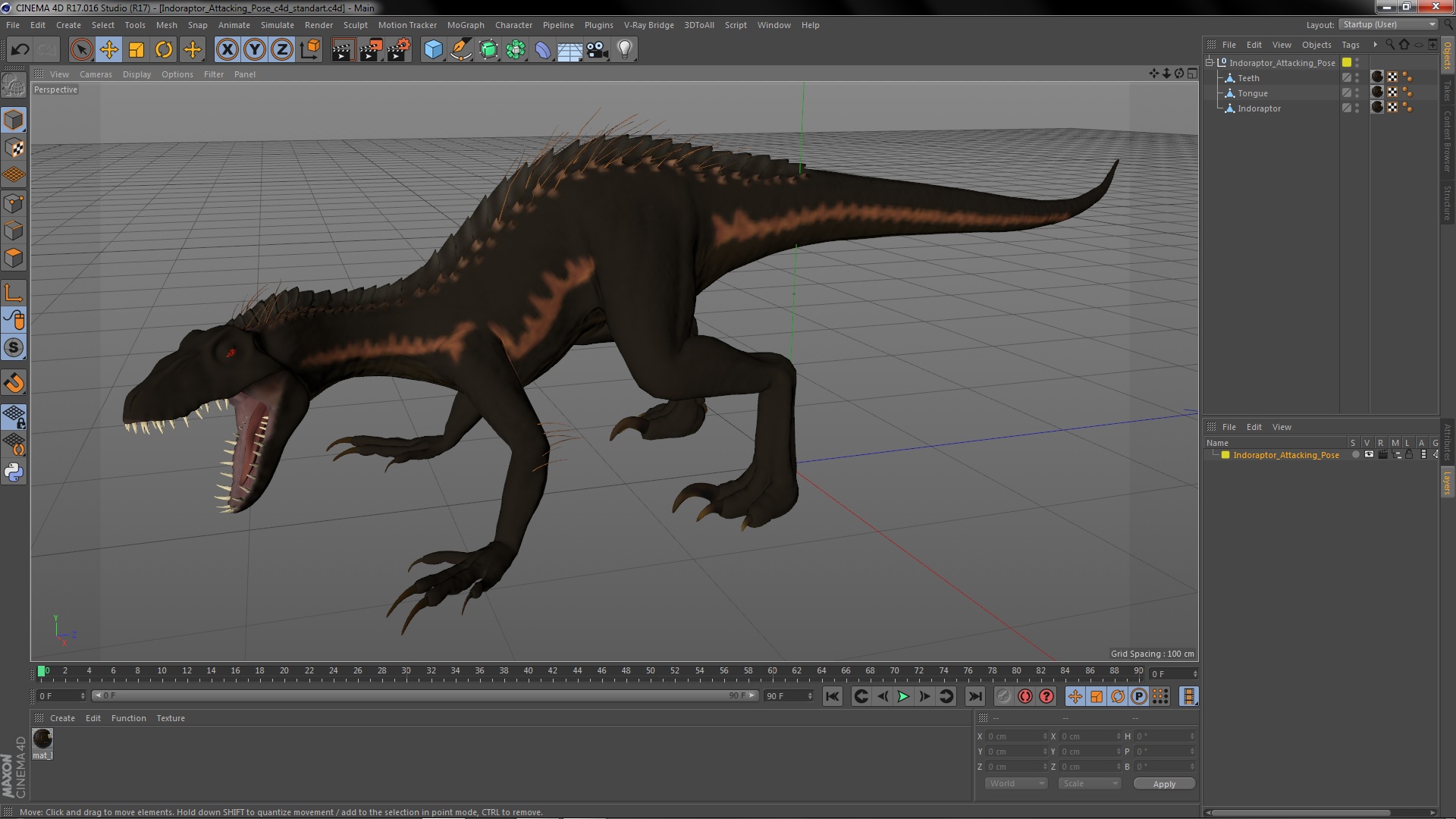This screenshot has width=1456, height=819.
Task: Select Tongue object in Objects manager
Action: 1252,93
